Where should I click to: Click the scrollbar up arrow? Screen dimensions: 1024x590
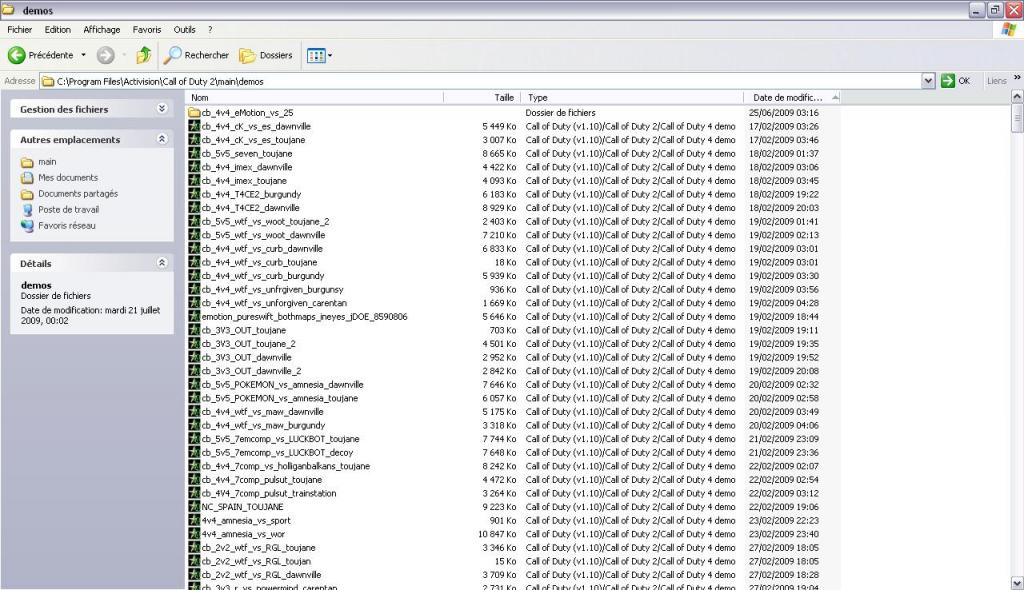click(x=1017, y=97)
